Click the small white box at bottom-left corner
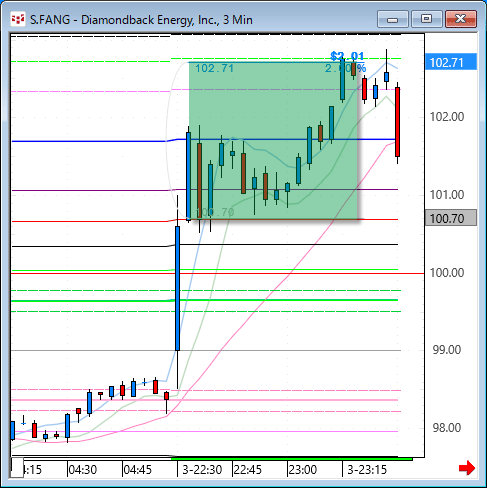Viewport: 487px width, 488px height. coord(17,468)
